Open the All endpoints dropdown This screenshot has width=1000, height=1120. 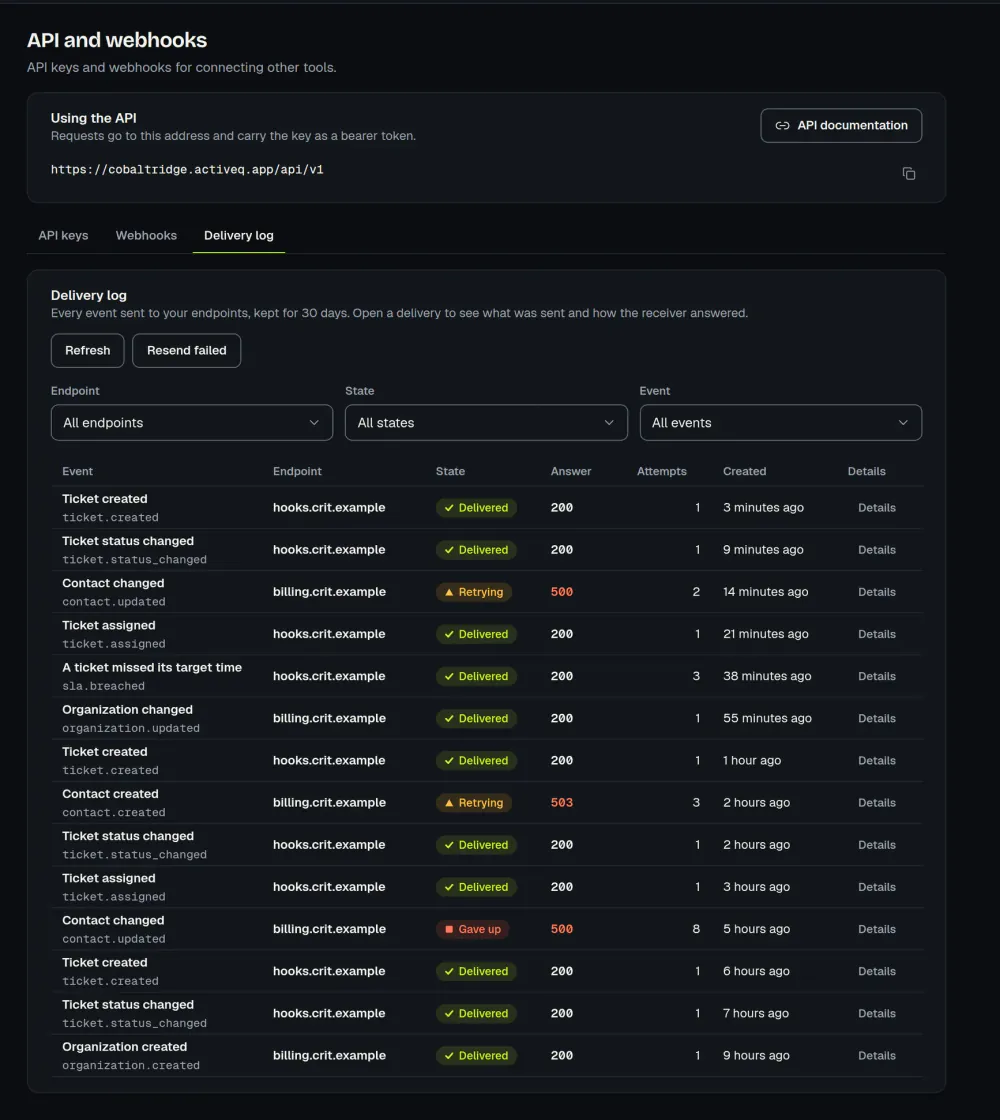[191, 423]
